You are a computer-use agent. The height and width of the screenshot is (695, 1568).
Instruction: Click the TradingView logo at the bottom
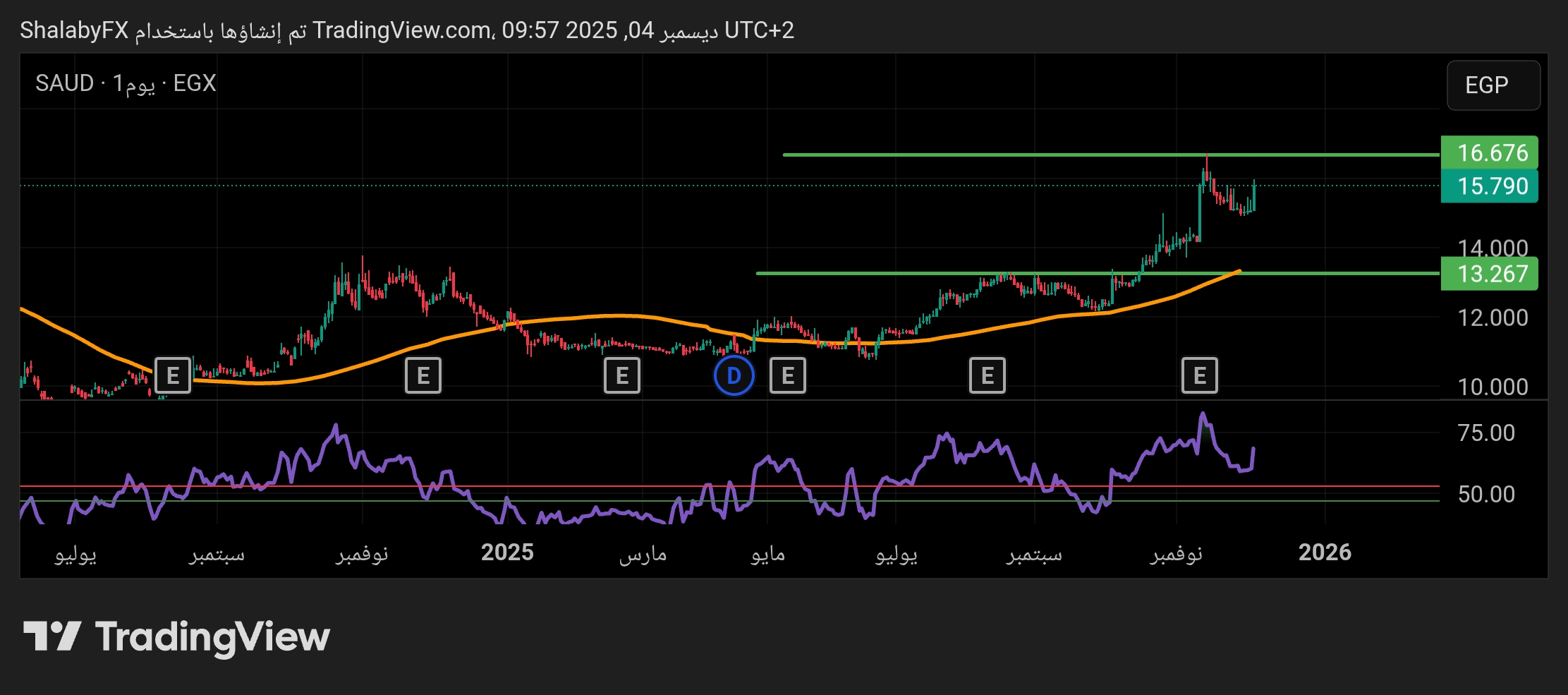pyautogui.click(x=176, y=636)
